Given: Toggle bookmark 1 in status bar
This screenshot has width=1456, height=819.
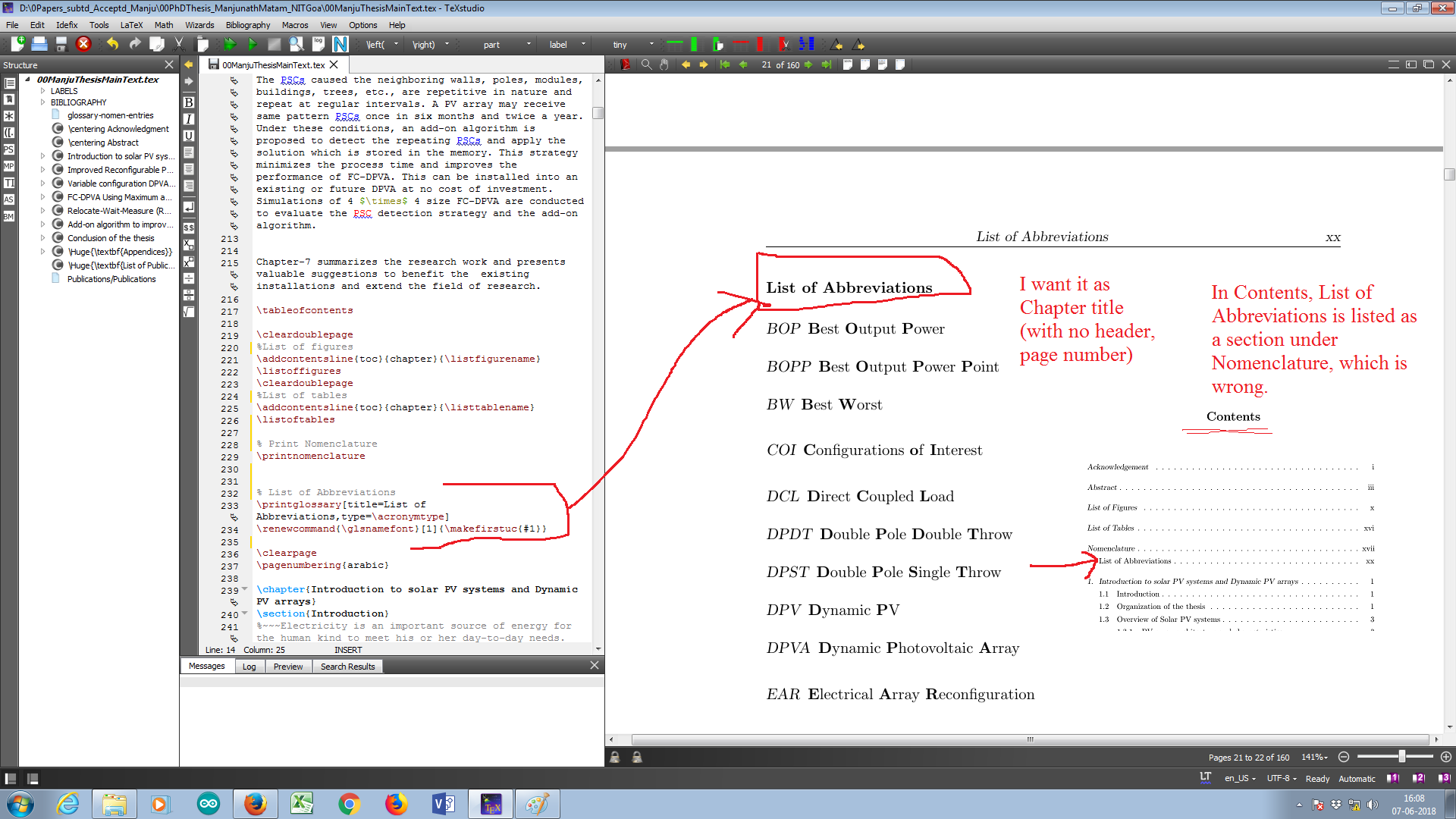Looking at the screenshot, I should (x=1393, y=778).
